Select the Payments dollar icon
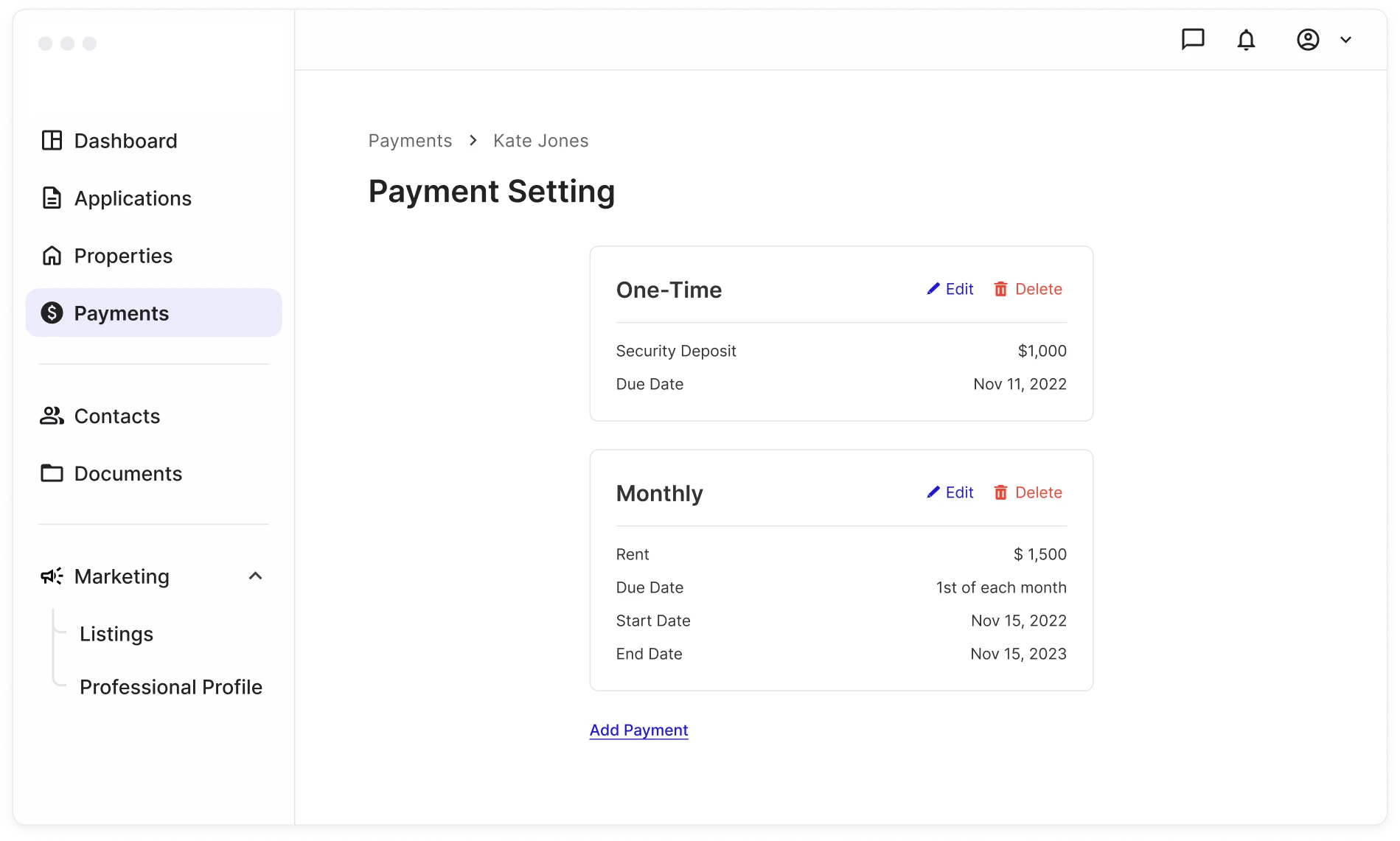1400x841 pixels. (52, 313)
